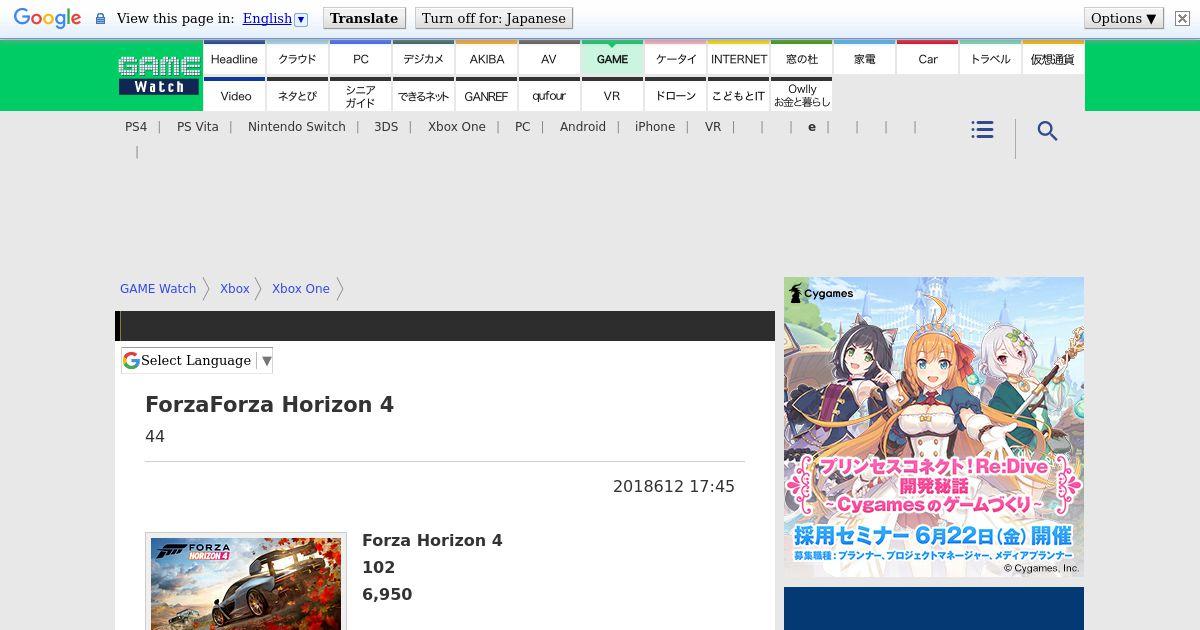1200x630 pixels.
Task: Open the Owlly お金と暮らし tab
Action: [801, 95]
